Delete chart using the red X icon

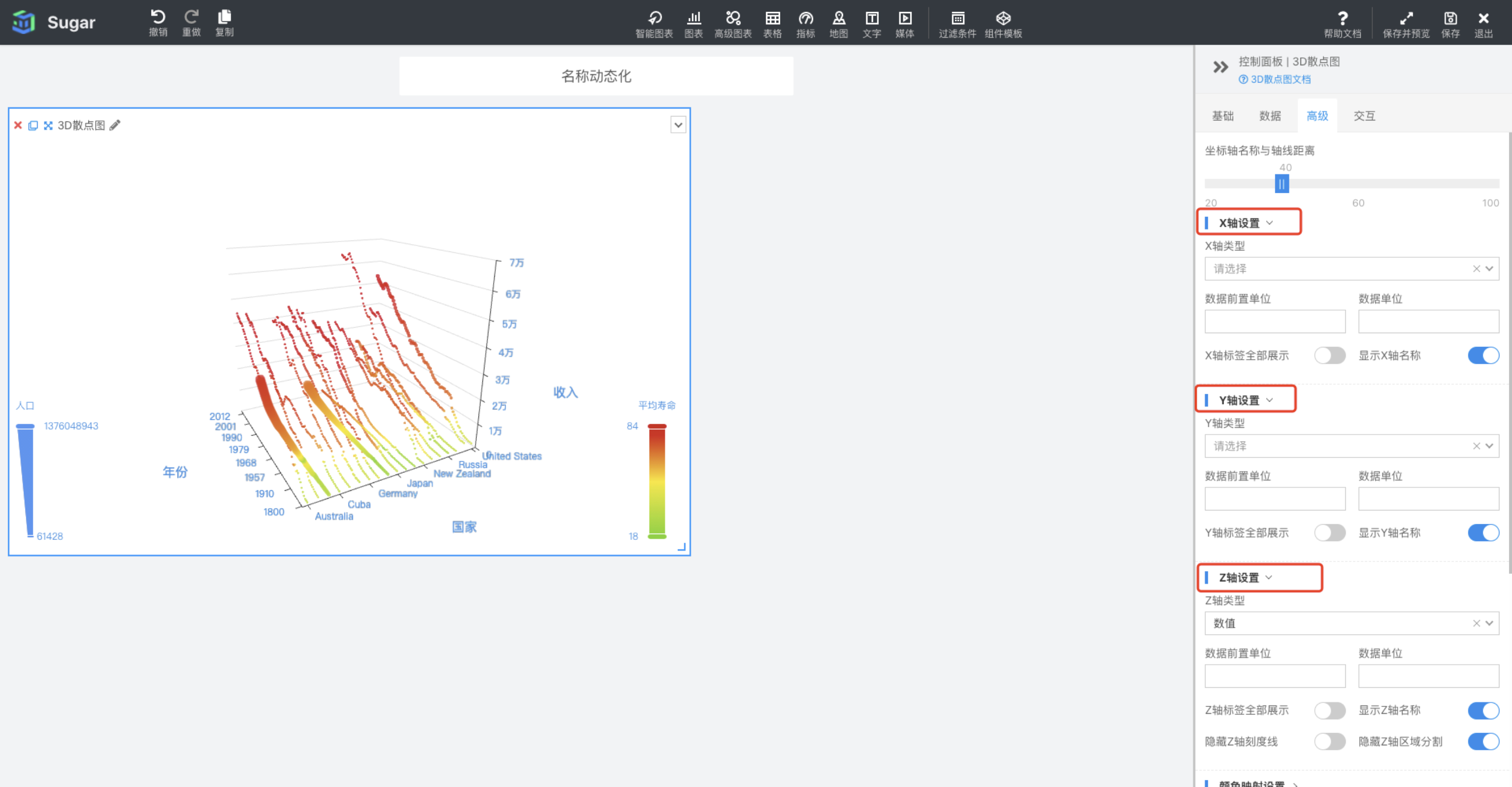[18, 125]
